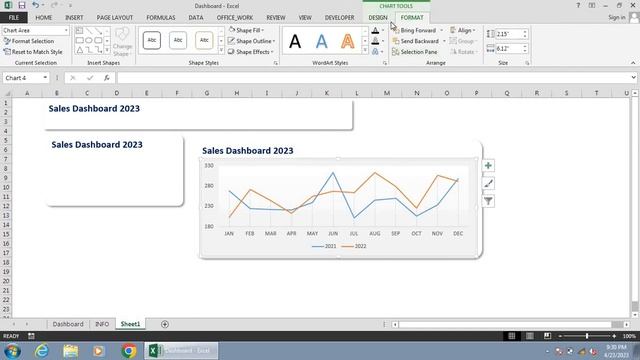Screen dimensions: 640x360
Task: Open the Bring Forward dropdown arrow
Action: 441,31
